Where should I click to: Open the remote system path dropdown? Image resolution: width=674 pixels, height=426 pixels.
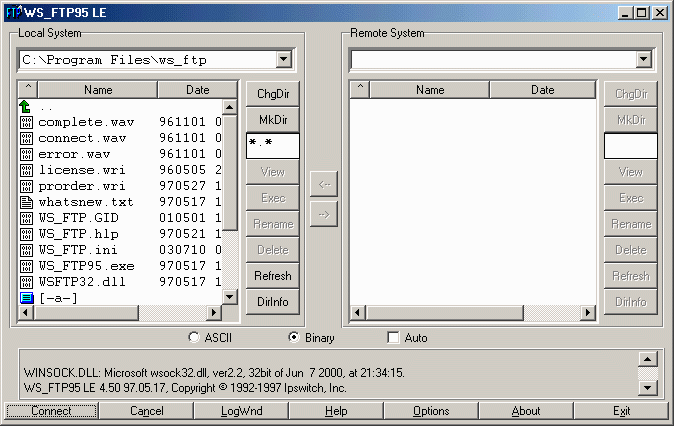tap(641, 60)
